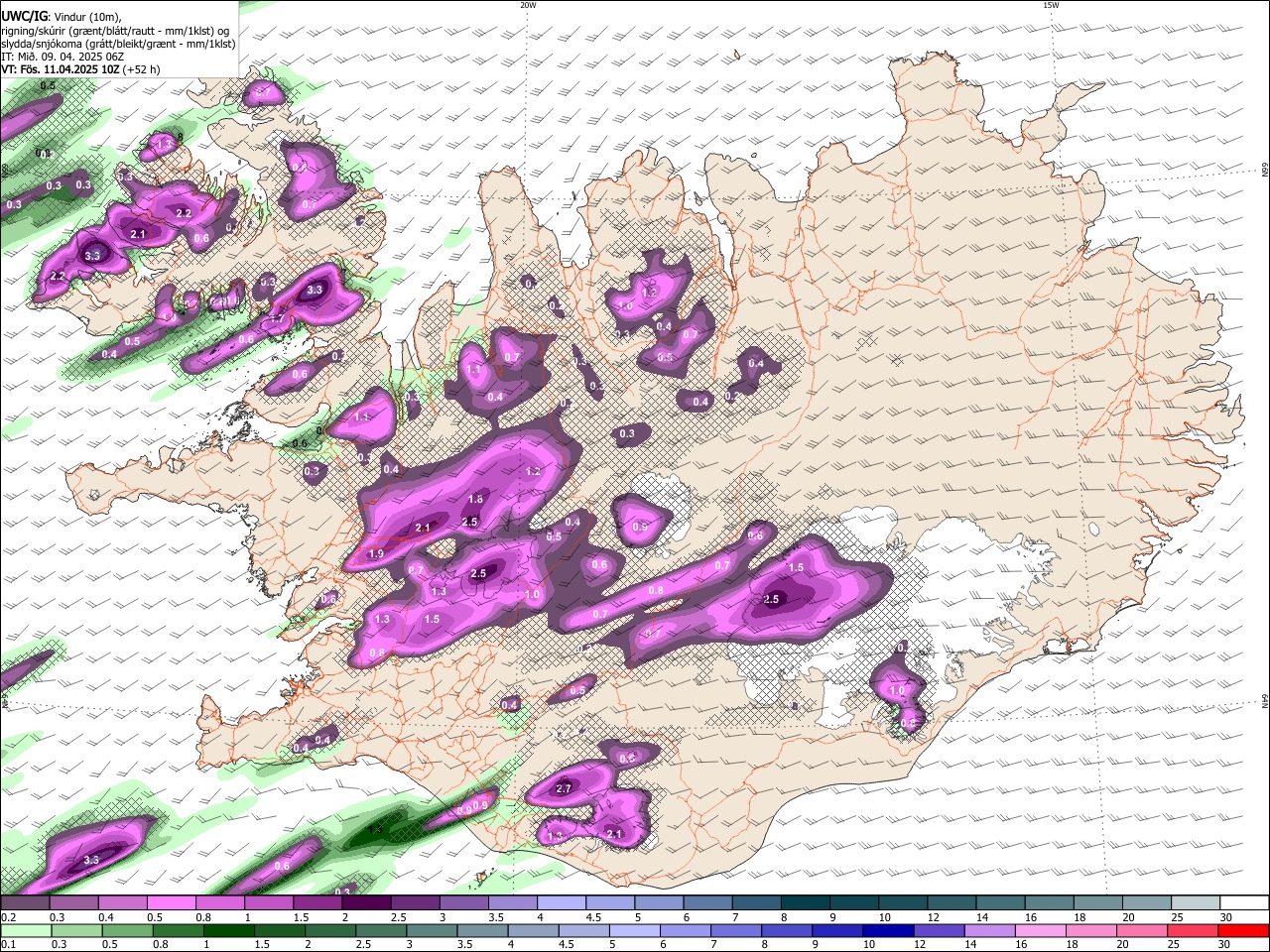The width and height of the screenshot is (1270, 952).
Task: Pick the 0.5–0.8 medium green rain swatch
Action: pyautogui.click(x=128, y=931)
